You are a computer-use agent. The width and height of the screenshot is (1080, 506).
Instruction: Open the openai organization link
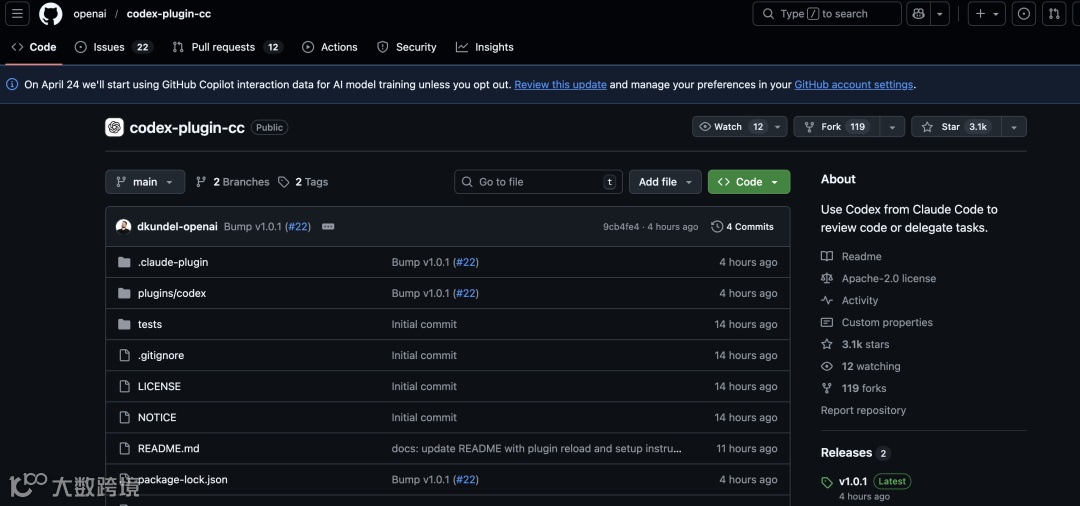pos(90,14)
